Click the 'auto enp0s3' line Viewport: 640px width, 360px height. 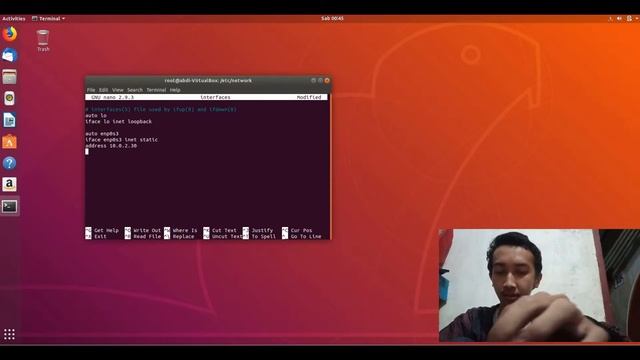click(x=102, y=133)
